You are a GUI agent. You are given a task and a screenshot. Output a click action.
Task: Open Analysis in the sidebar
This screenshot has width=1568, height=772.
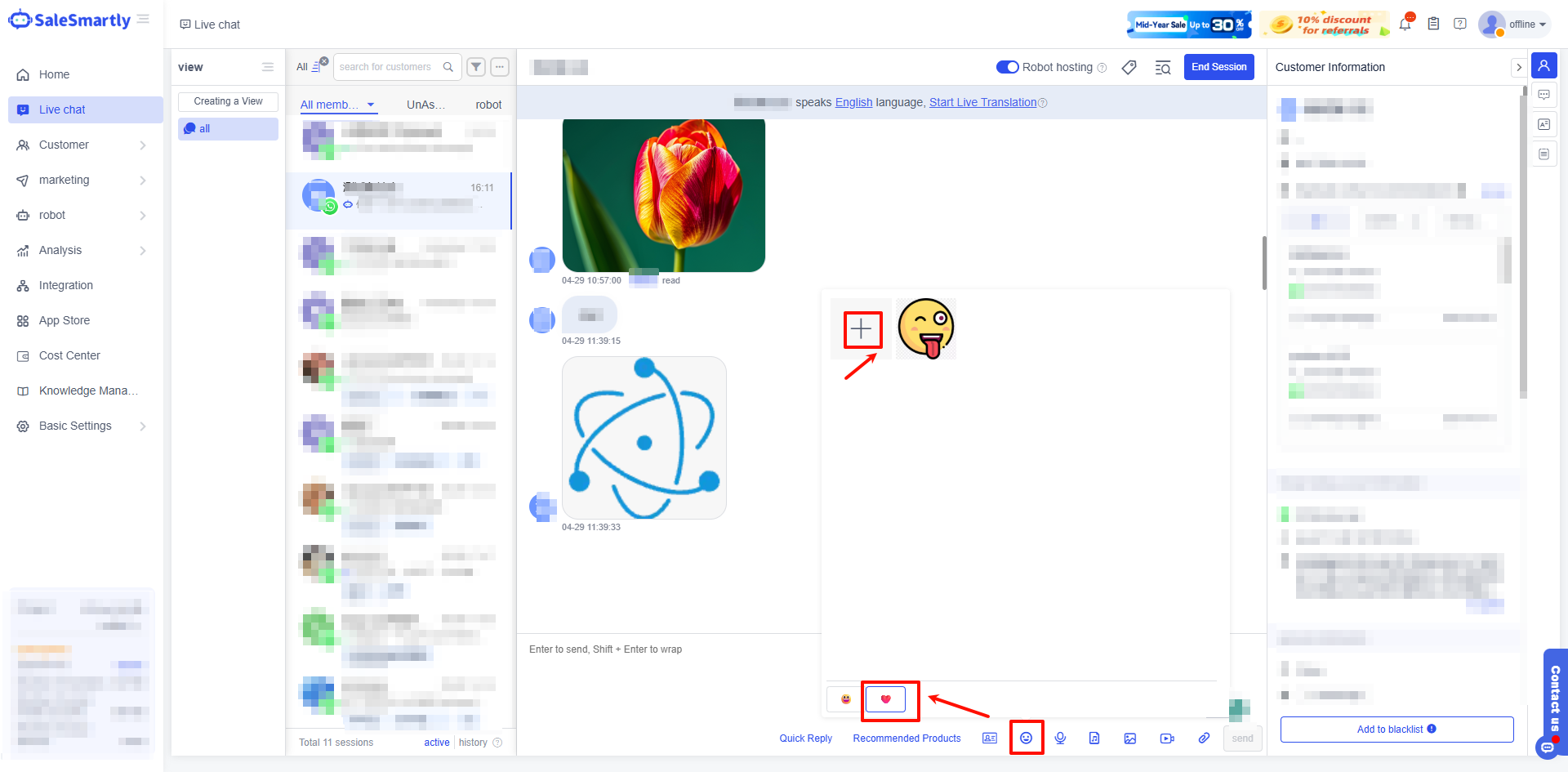click(x=60, y=250)
